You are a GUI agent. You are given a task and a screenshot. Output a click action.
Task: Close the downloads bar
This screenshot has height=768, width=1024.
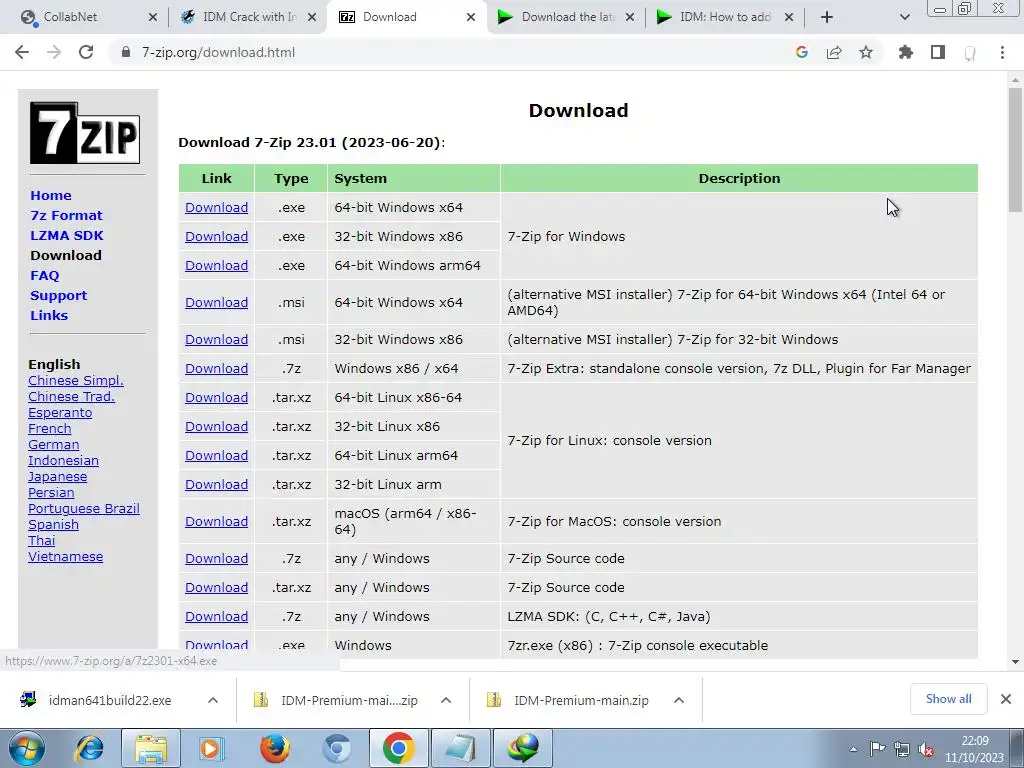[1006, 699]
